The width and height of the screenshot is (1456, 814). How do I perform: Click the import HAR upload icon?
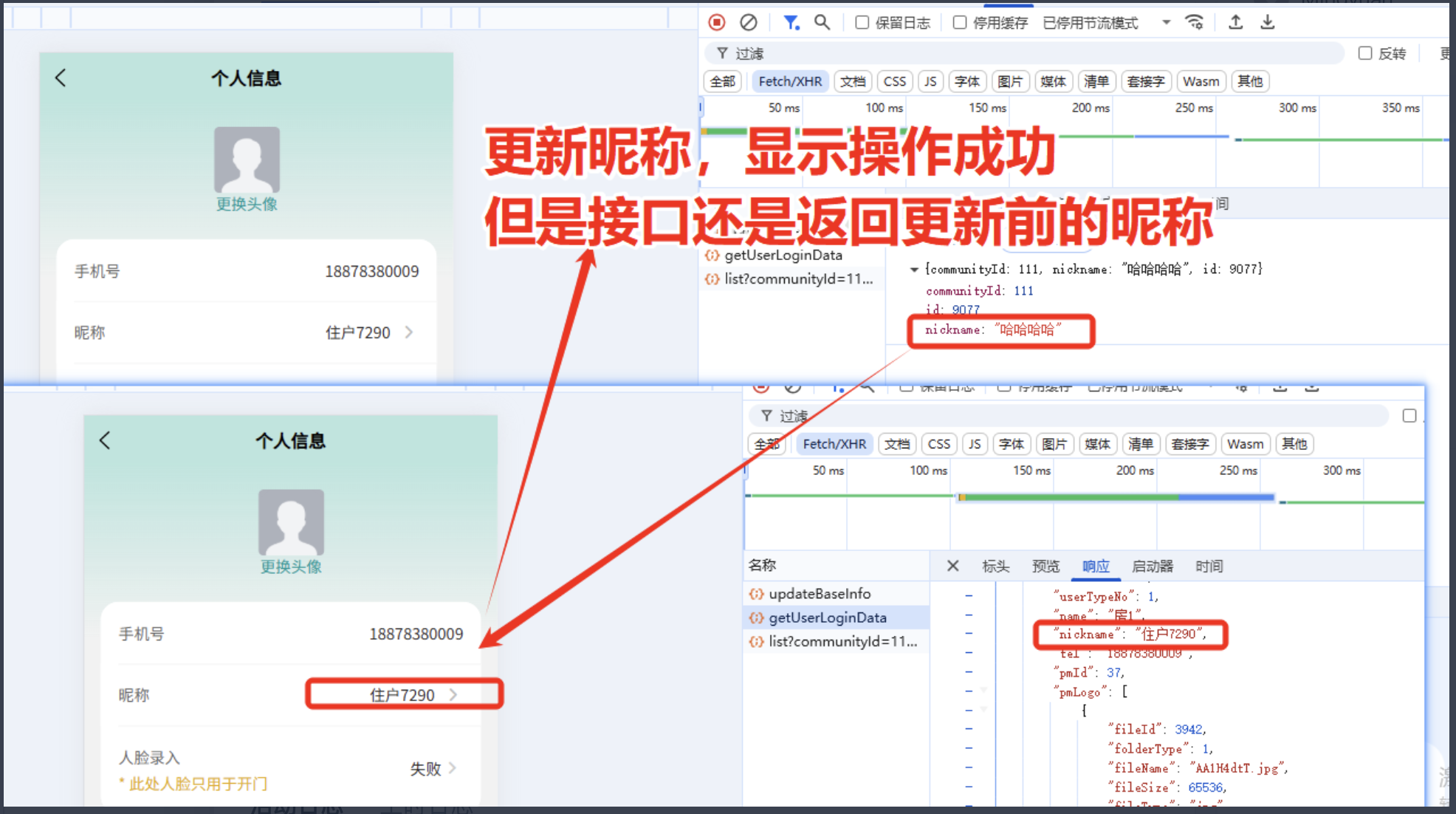pyautogui.click(x=1235, y=22)
